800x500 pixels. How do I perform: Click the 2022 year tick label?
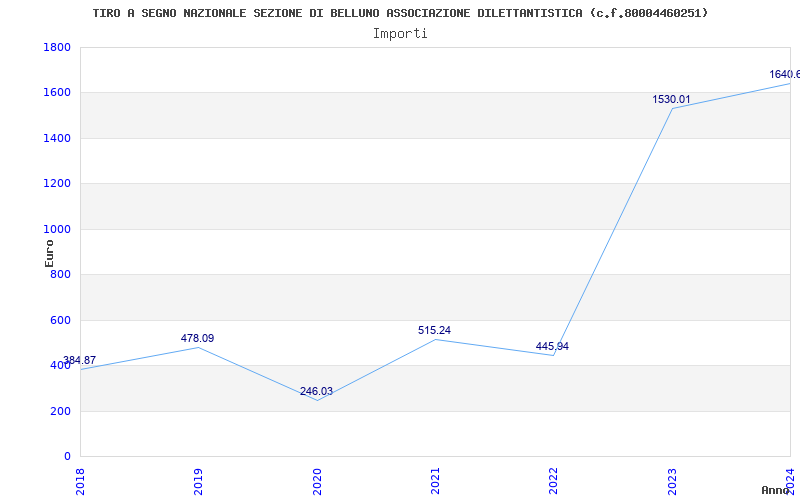[x=554, y=480]
